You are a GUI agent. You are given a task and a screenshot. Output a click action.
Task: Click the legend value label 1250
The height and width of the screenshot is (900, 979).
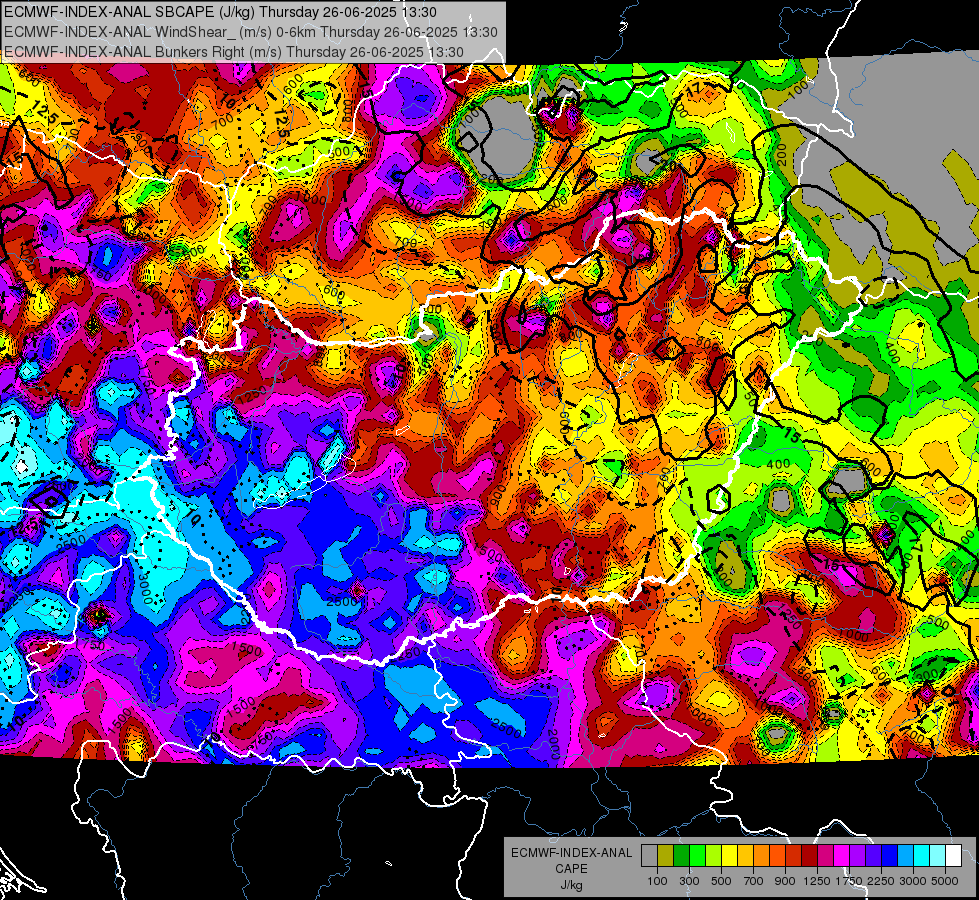[x=817, y=881]
